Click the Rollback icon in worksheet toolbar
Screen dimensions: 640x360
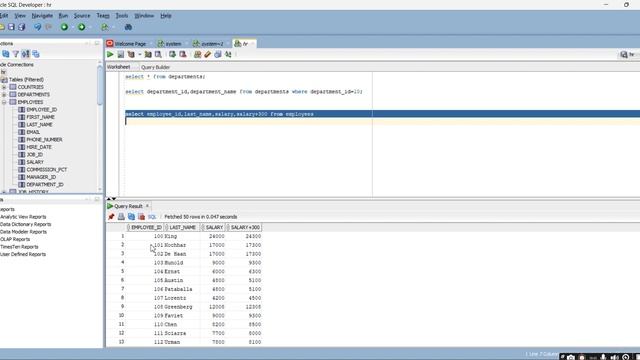[183, 54]
